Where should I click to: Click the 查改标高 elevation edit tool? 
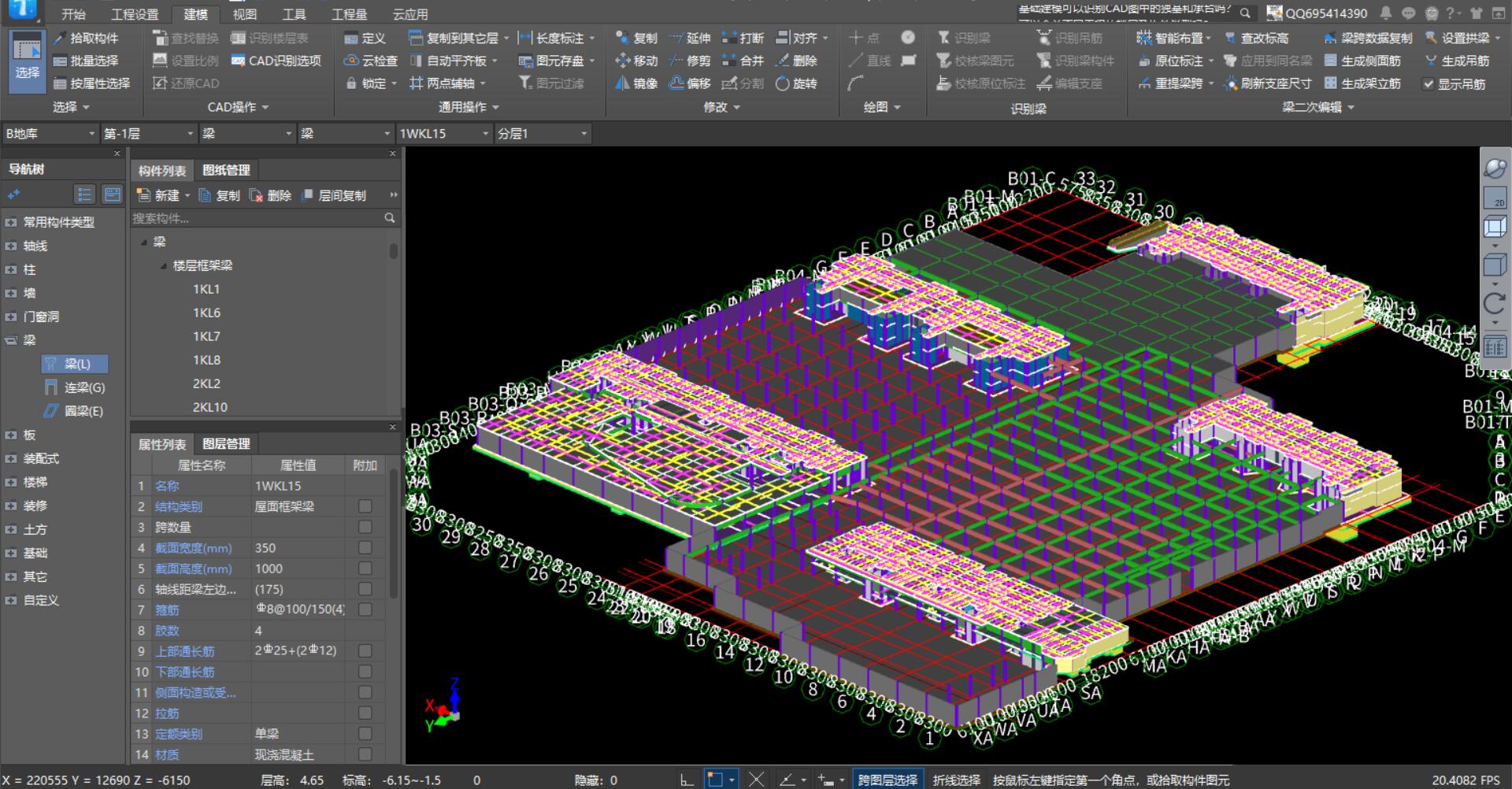coord(1257,38)
